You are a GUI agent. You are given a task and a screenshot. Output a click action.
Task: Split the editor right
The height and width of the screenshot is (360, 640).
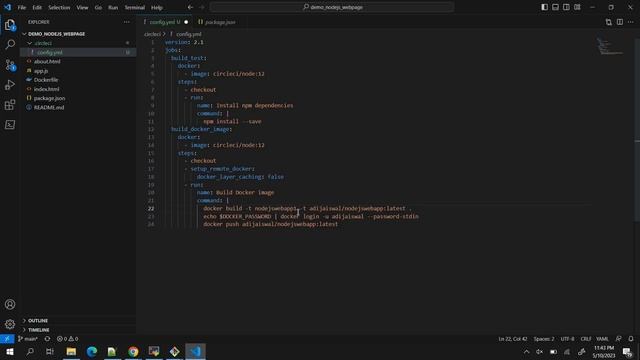(x=620, y=22)
